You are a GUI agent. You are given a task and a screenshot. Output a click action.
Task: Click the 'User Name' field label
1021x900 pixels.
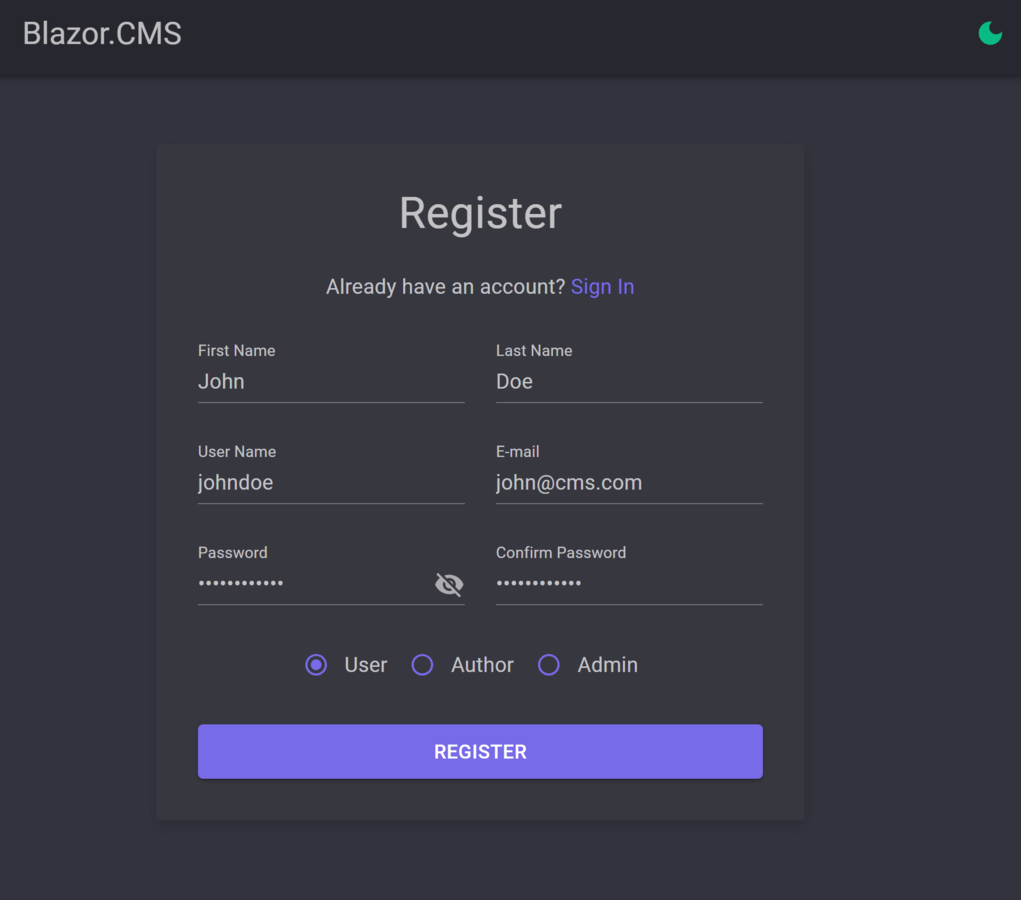point(237,452)
